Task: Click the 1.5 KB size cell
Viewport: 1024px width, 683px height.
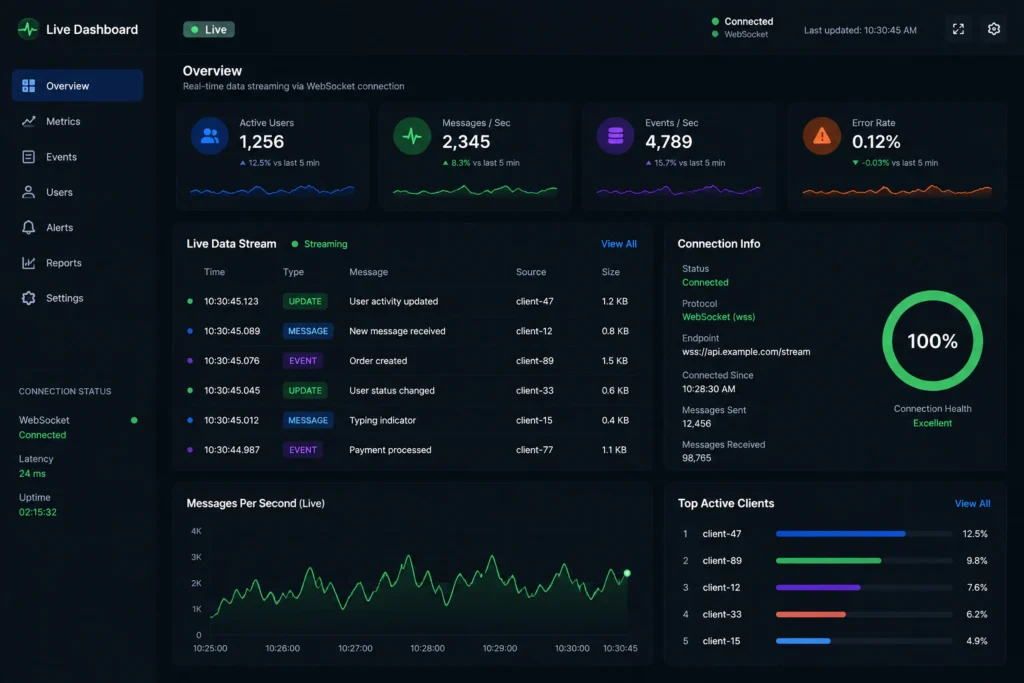Action: tap(615, 360)
